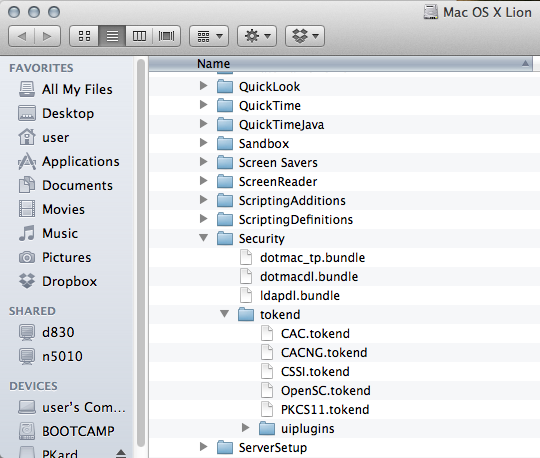Collapse the Security folder
Image resolution: width=540 pixels, height=458 pixels.
204,238
